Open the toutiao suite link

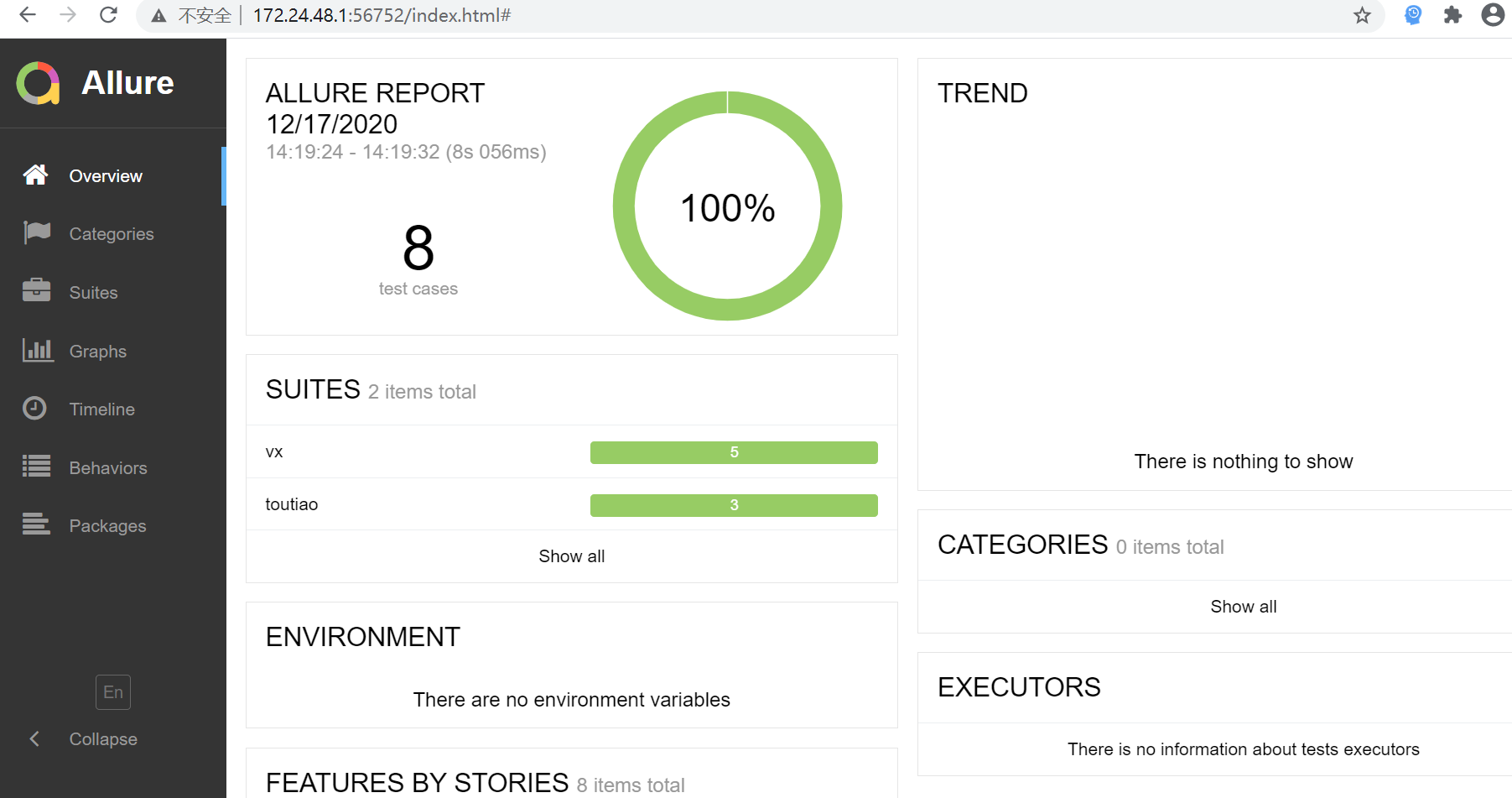click(292, 504)
